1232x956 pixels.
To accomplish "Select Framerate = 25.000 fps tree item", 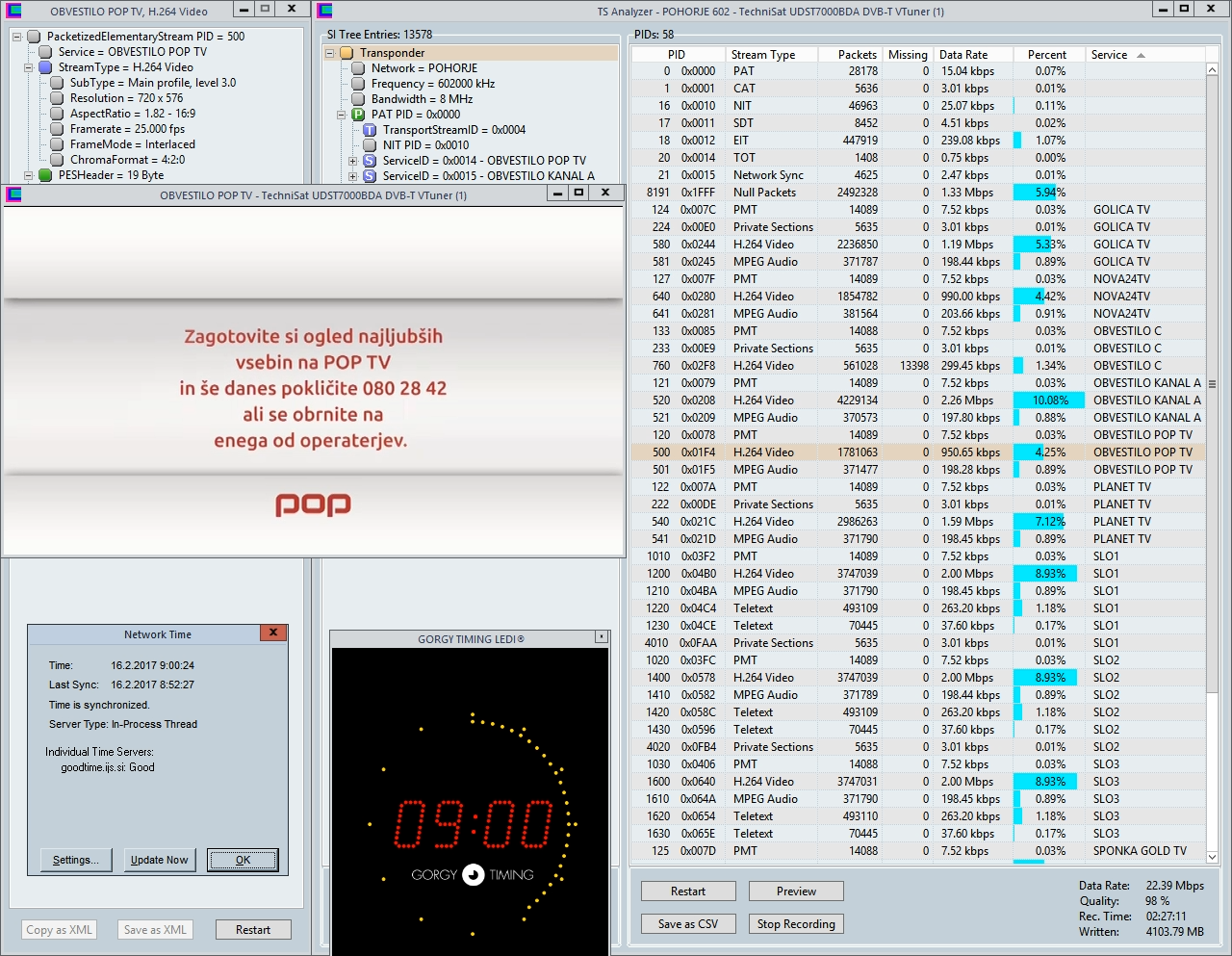I will point(128,129).
